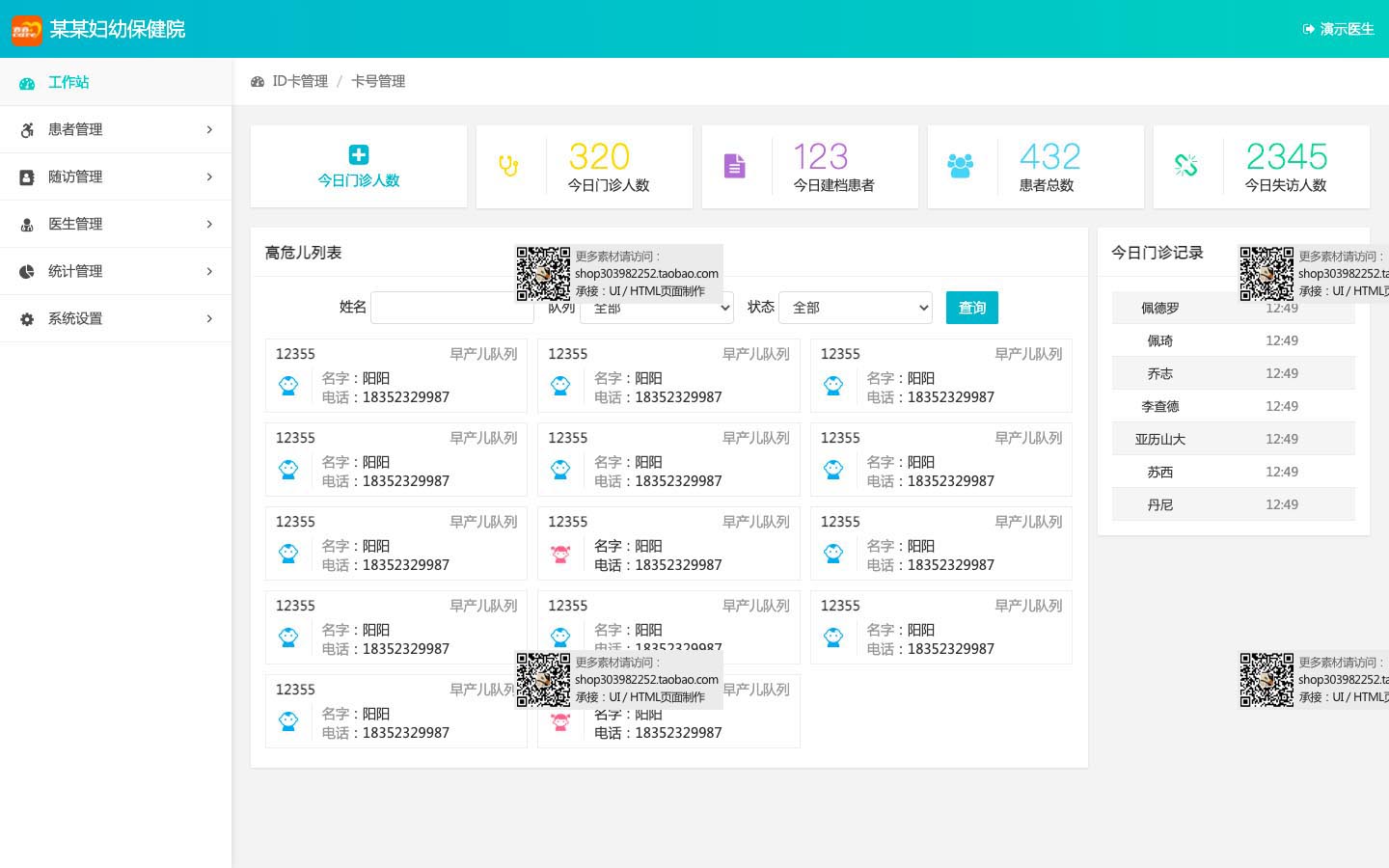The height and width of the screenshot is (868, 1389).
Task: Select 工作站 in the sidebar
Action: point(68,82)
